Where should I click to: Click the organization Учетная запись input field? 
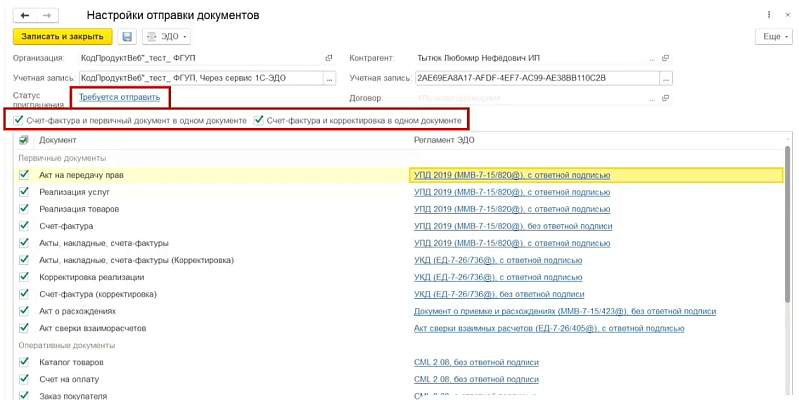(x=201, y=78)
